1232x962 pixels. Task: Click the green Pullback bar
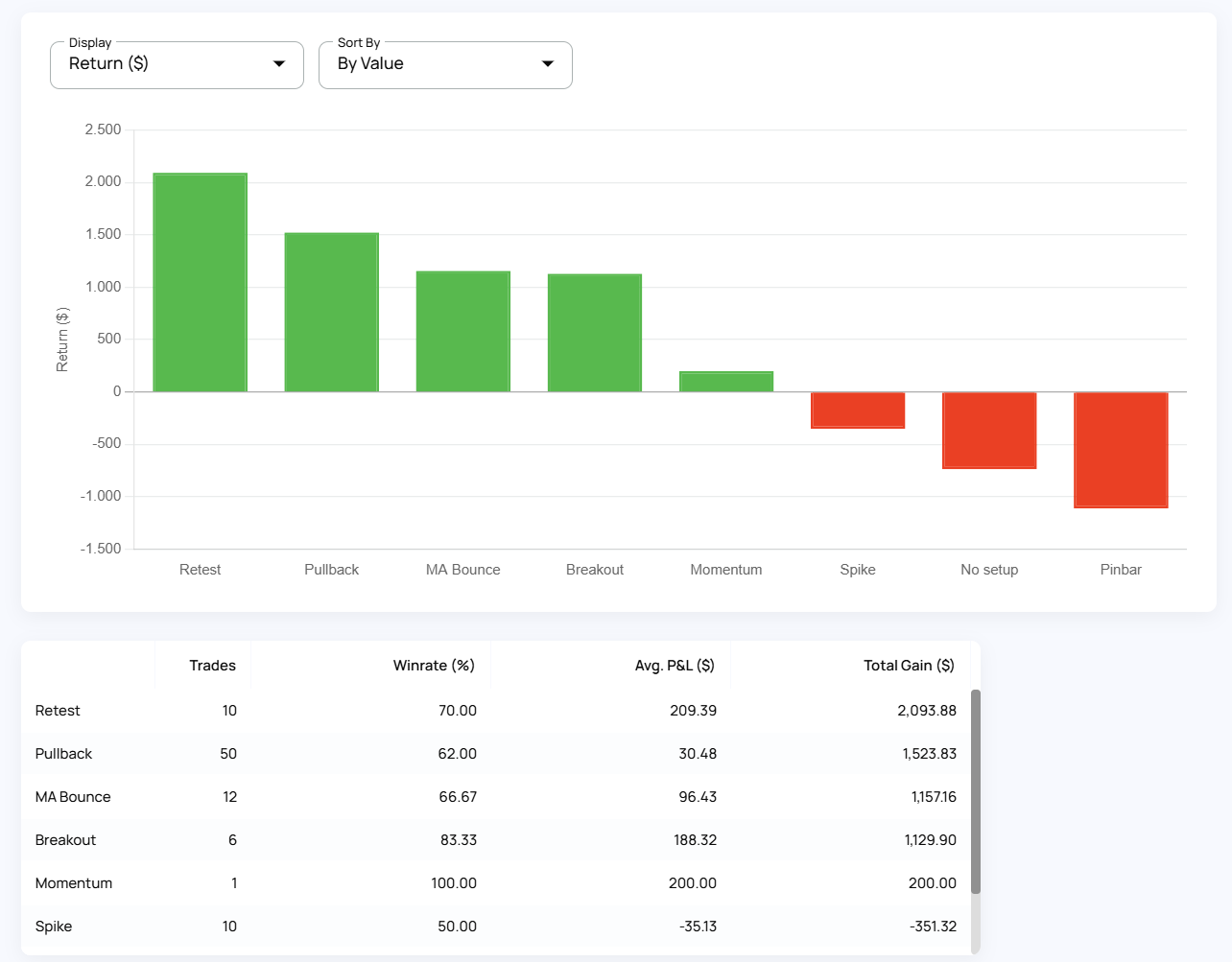(x=331, y=312)
